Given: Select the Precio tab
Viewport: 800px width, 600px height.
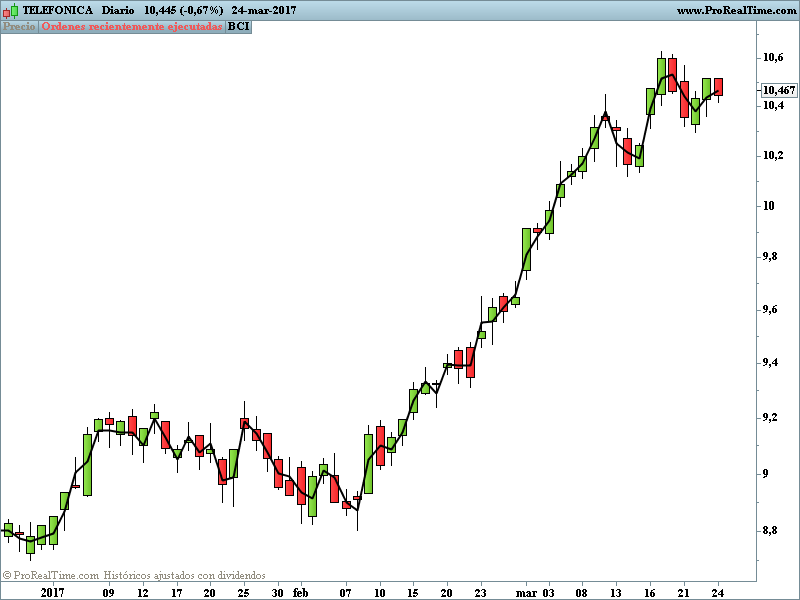Looking at the screenshot, I should [19, 27].
